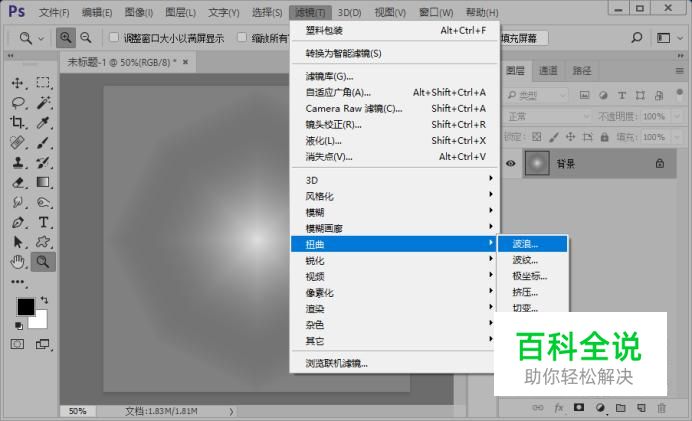Toggle pixel layer filter icon
692x421 pixels.
point(584,95)
